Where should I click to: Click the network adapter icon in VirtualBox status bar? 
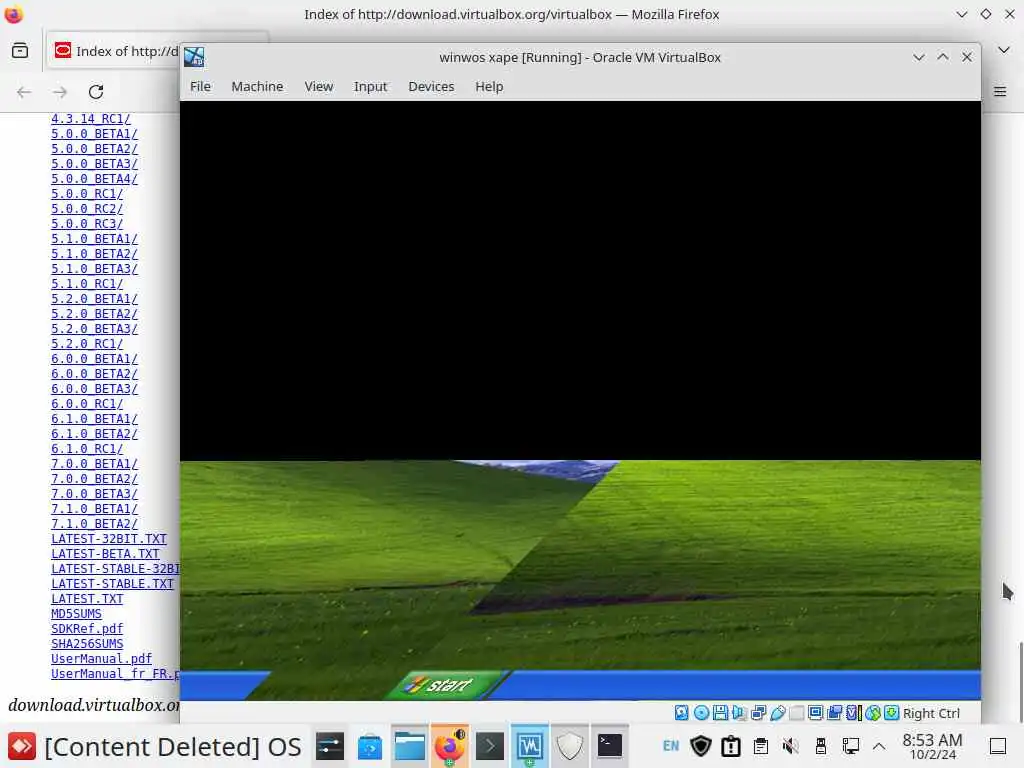tap(758, 713)
